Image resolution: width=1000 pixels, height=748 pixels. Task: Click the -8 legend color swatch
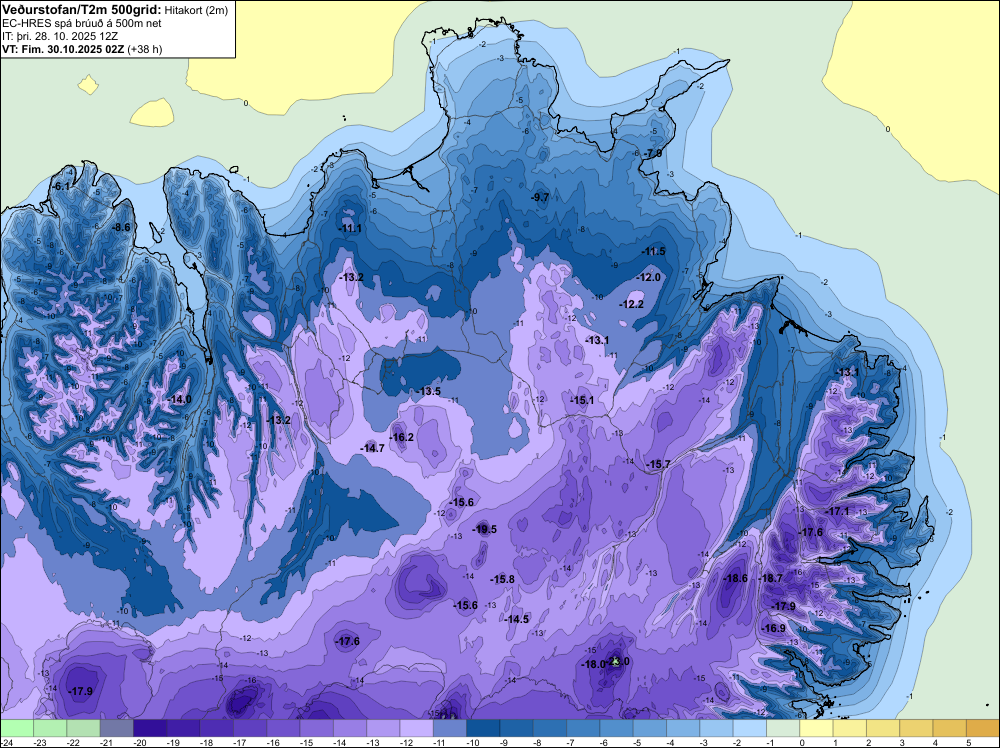point(550,728)
